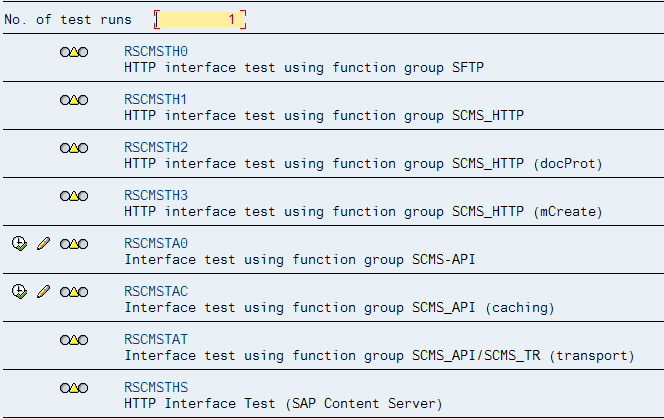Open the RSCMSTA0 SCMS-API test link

(156, 243)
